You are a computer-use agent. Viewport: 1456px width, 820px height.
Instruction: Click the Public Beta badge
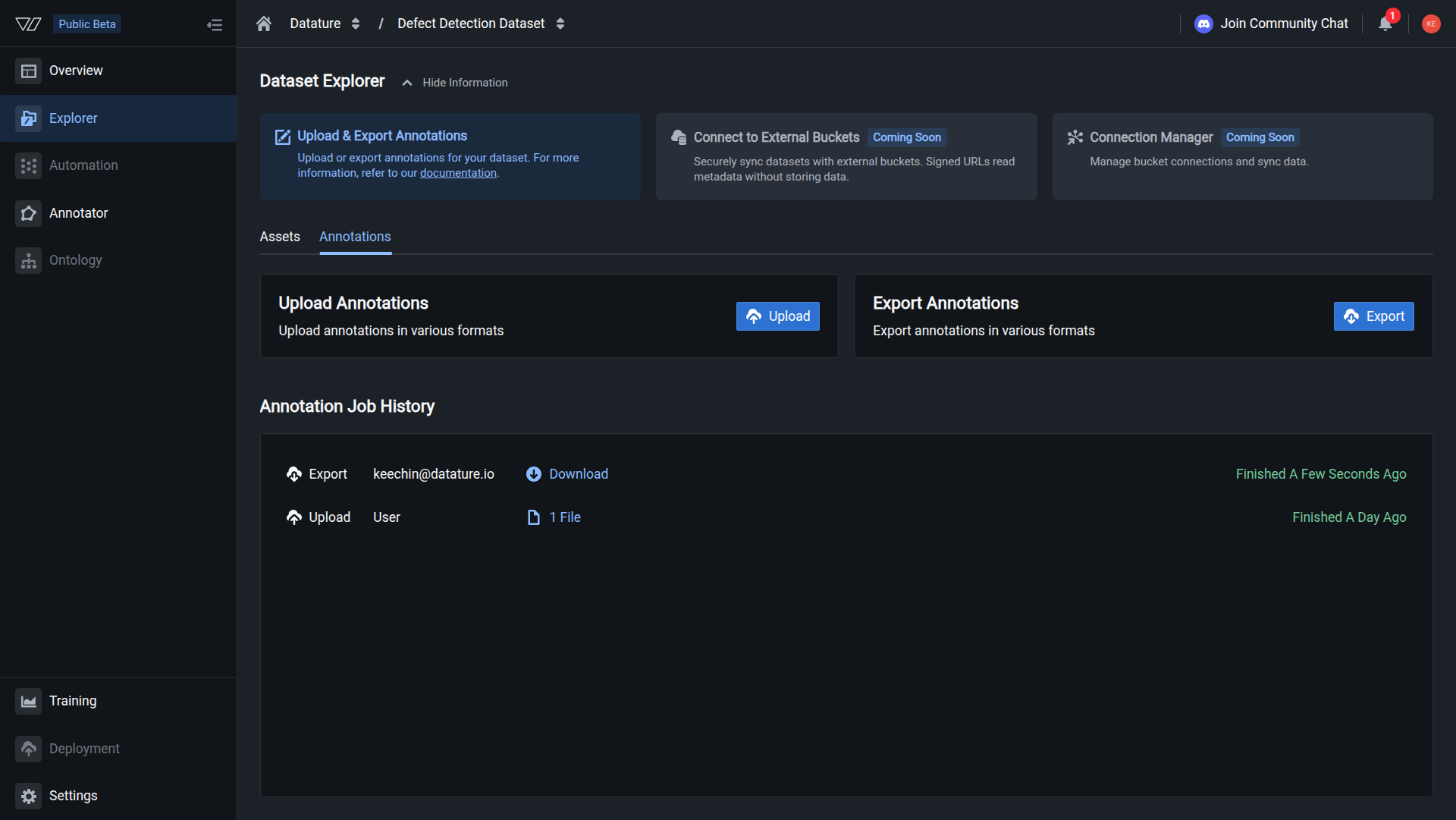pyautogui.click(x=87, y=24)
